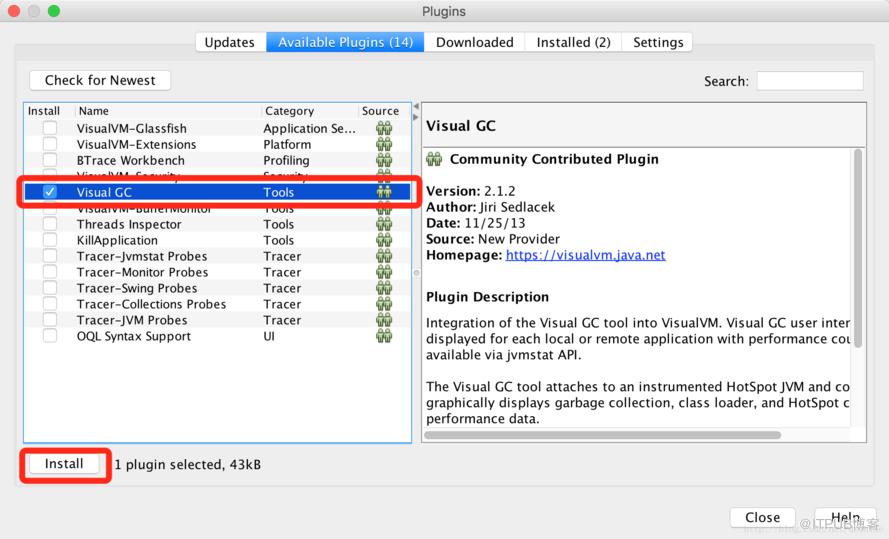Click the source icon in Visual GC row
Image resolution: width=889 pixels, height=539 pixels.
(x=384, y=192)
